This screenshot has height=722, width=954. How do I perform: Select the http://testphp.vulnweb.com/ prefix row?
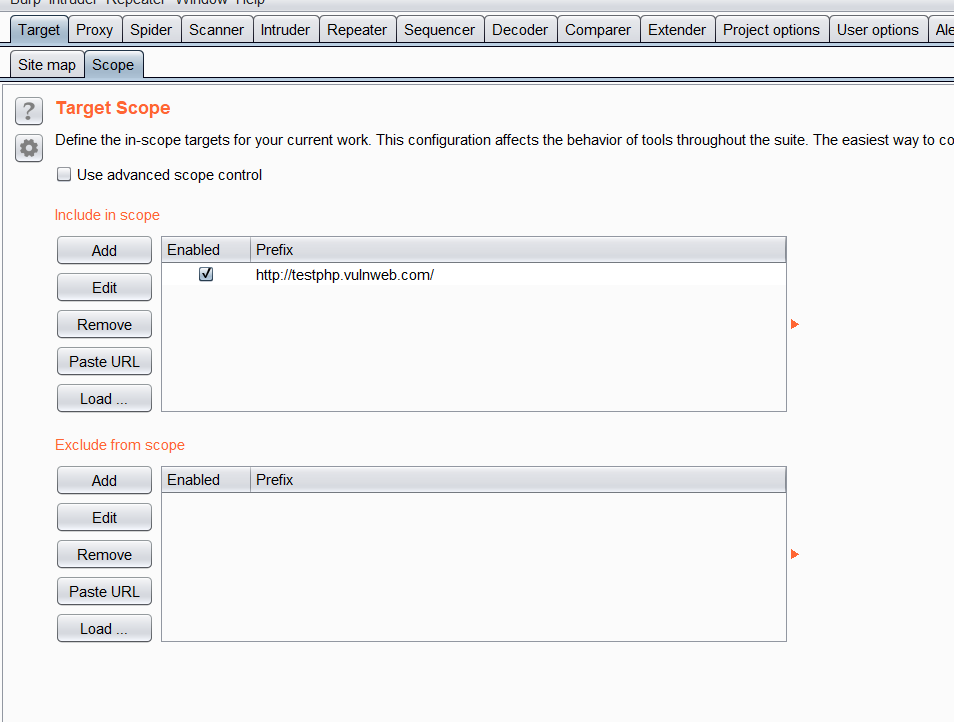474,275
